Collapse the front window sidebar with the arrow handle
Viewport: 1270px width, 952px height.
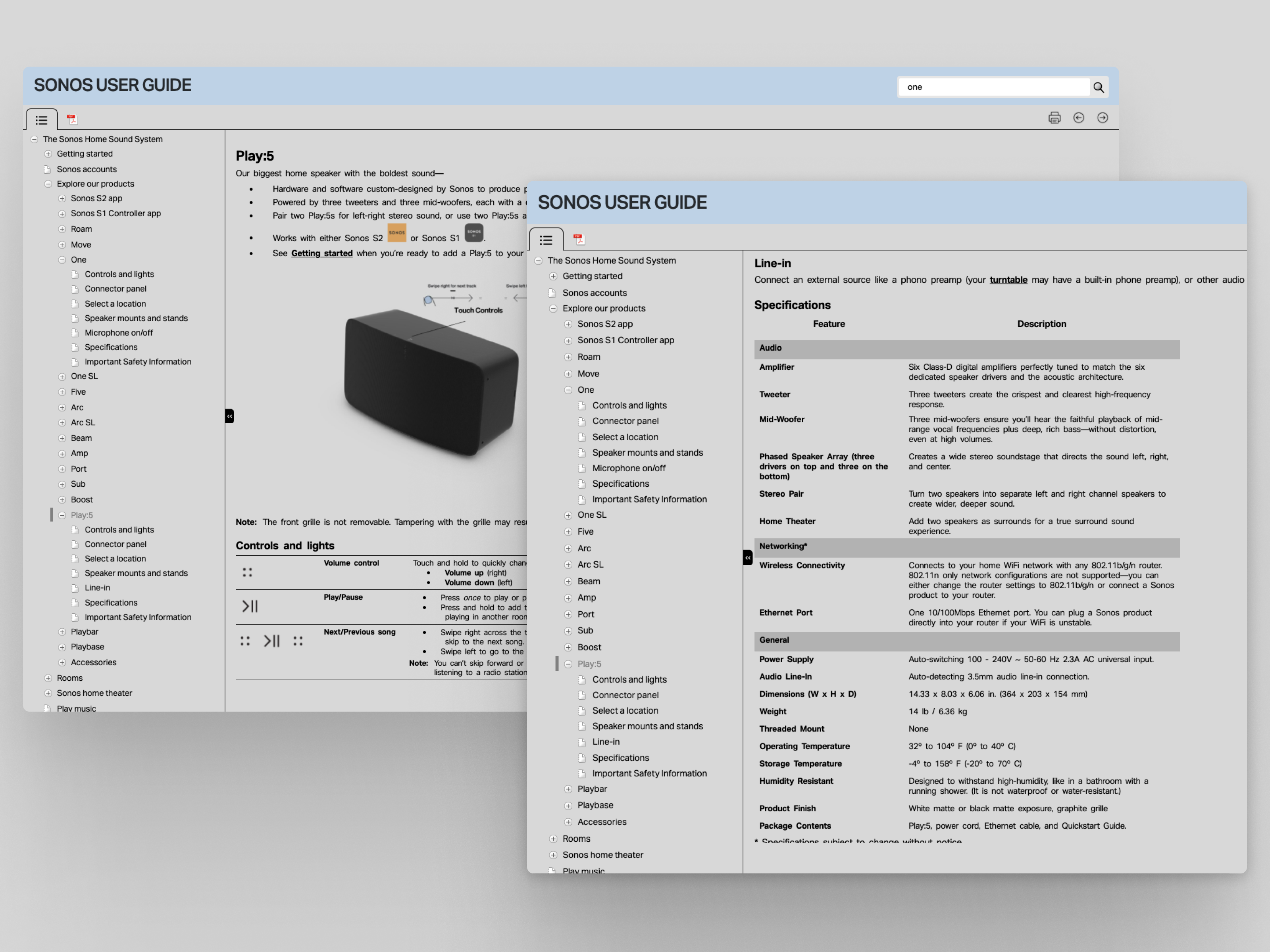click(748, 557)
